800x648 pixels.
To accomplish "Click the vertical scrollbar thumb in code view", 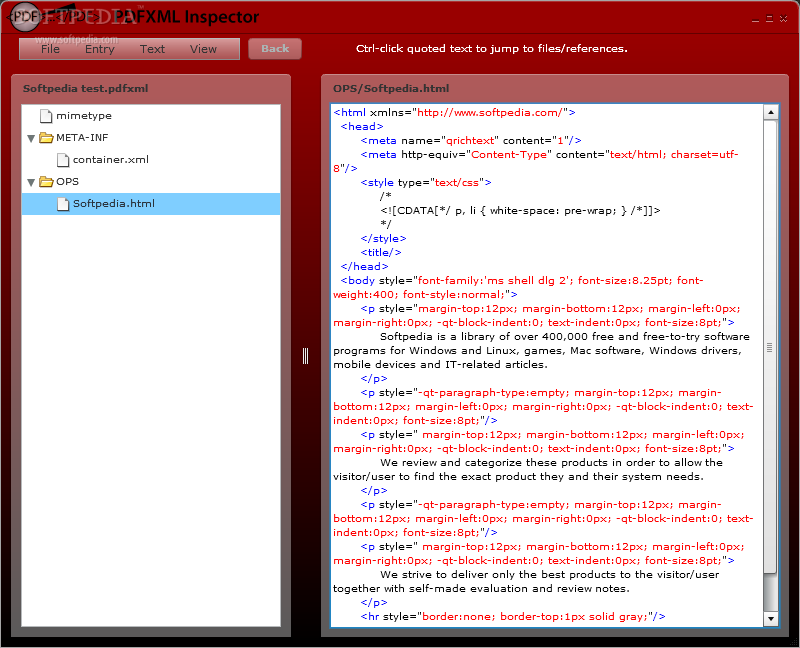I will click(770, 347).
